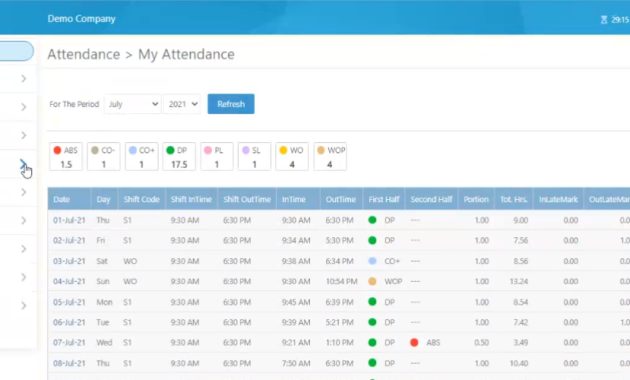Click the Portion column header
Screen dimensions: 630x380
tap(476, 199)
